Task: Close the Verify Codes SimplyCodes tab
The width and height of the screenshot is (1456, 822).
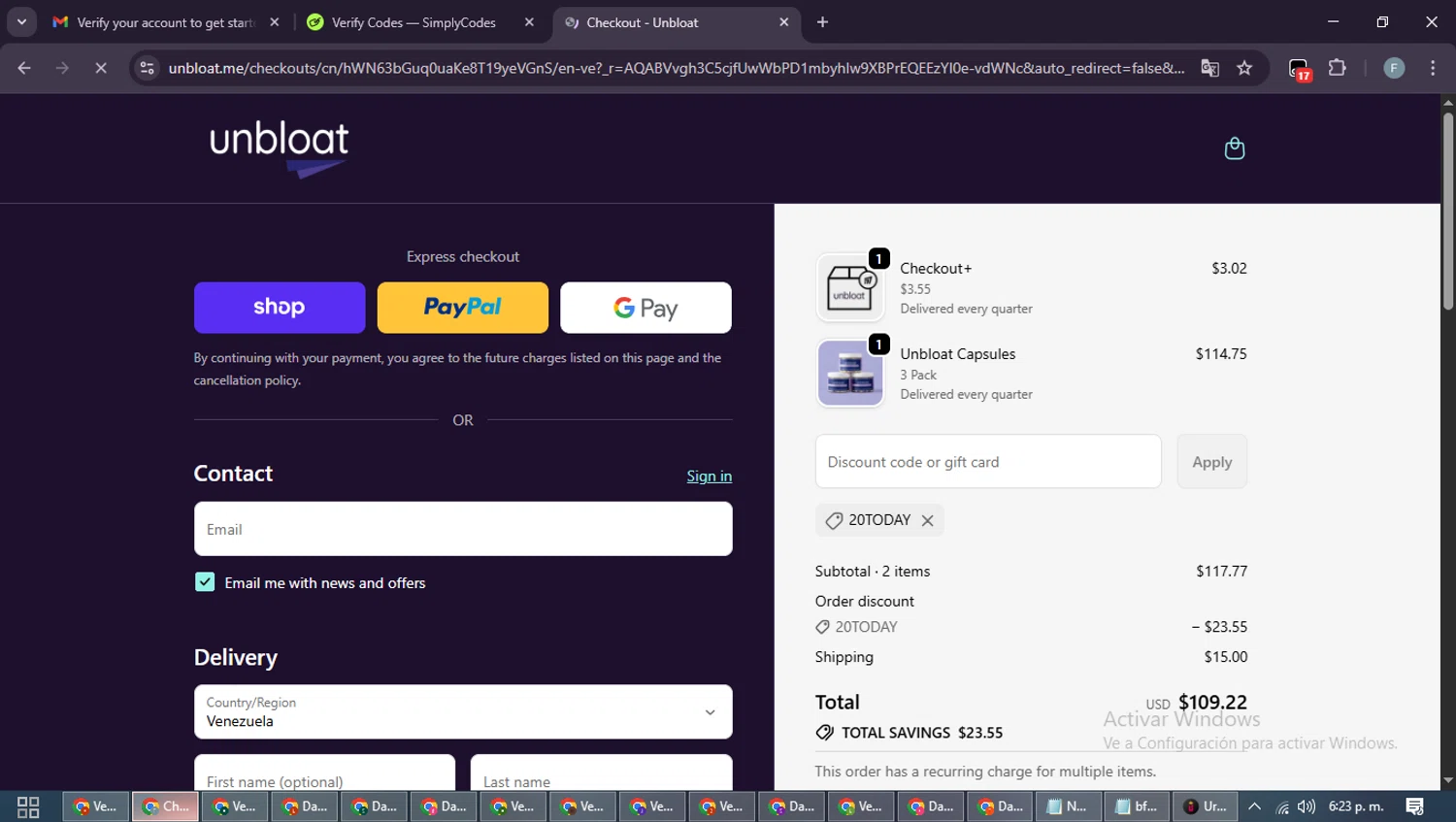Action: pyautogui.click(x=529, y=22)
